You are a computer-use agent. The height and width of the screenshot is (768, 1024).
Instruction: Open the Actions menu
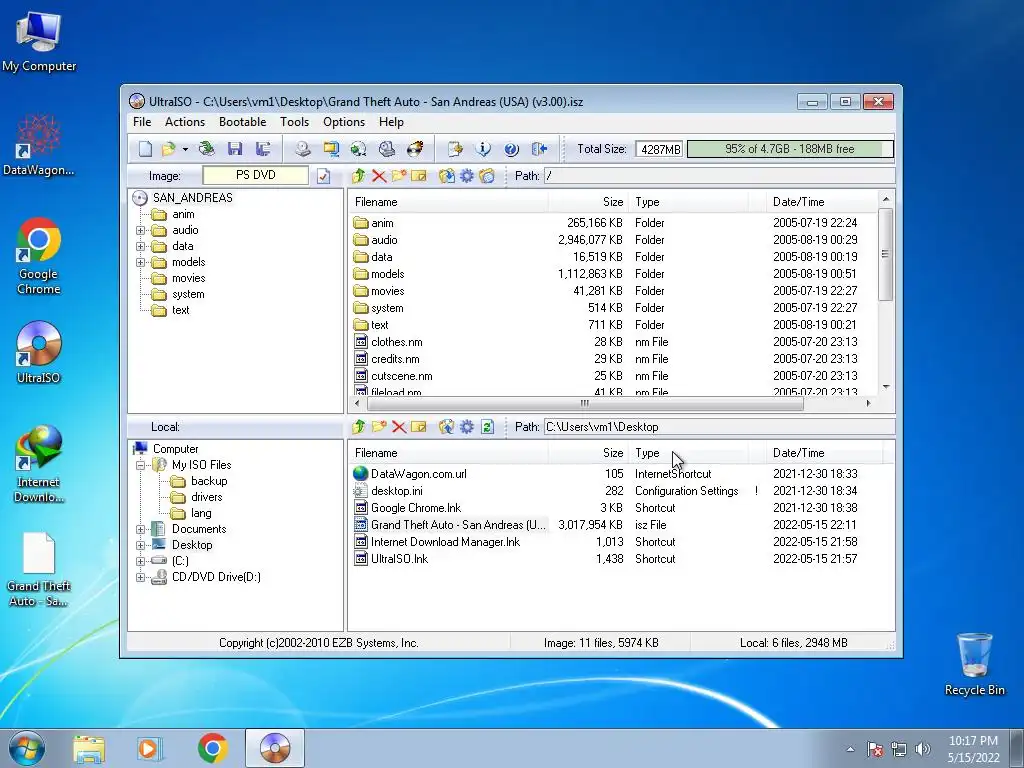tap(185, 122)
